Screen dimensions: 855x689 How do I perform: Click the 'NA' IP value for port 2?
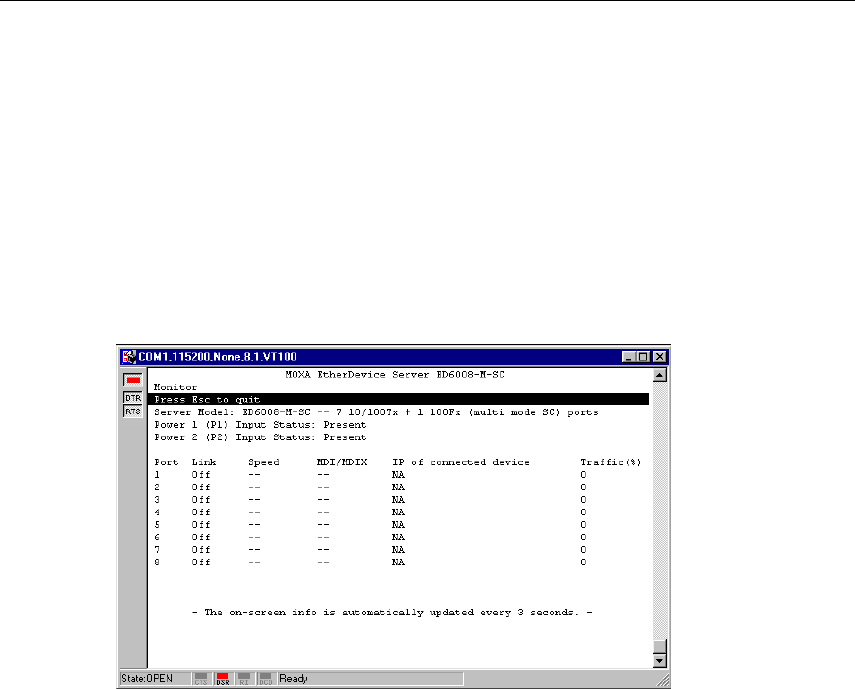coord(399,487)
